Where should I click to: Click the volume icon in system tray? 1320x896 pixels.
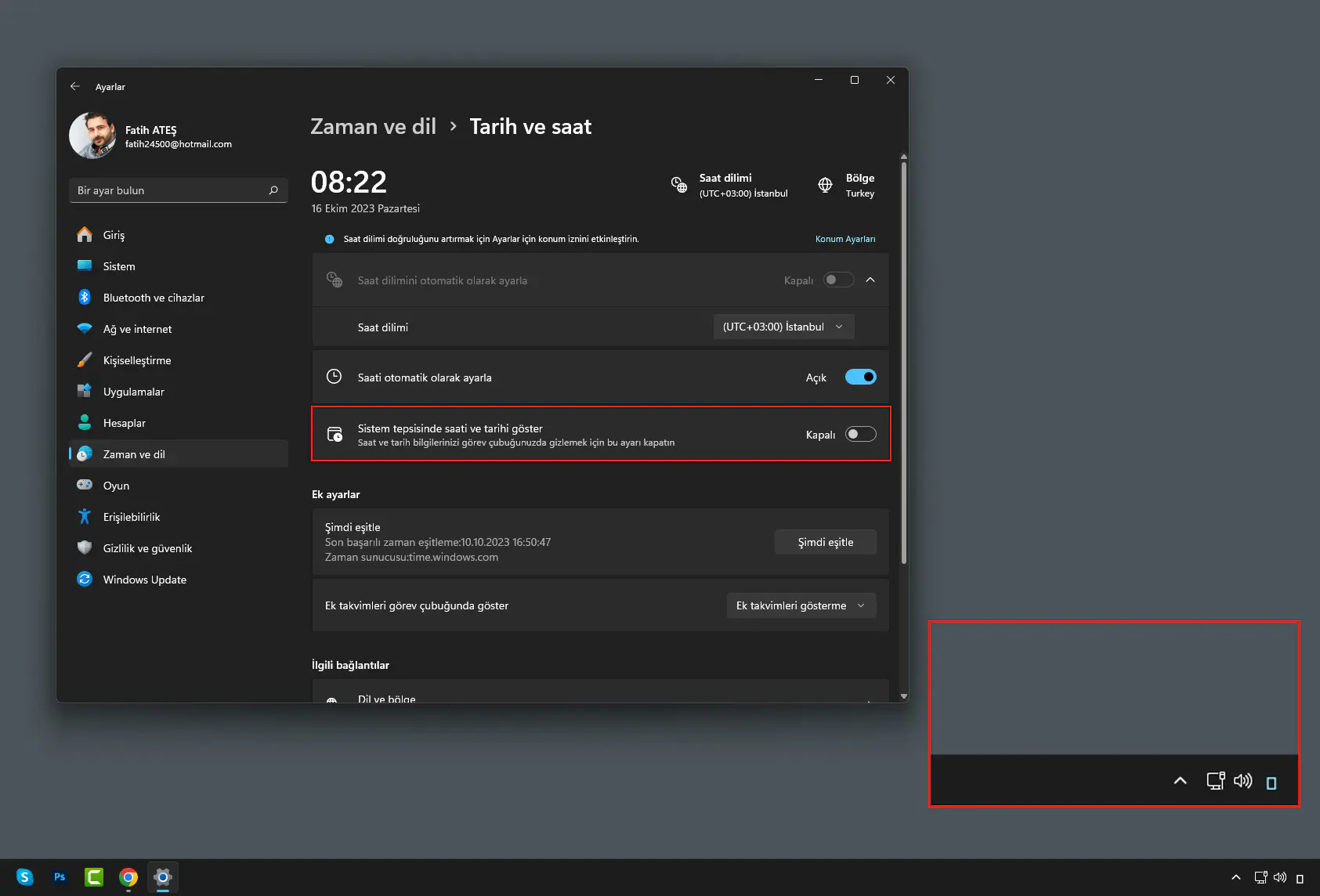tap(1242, 781)
